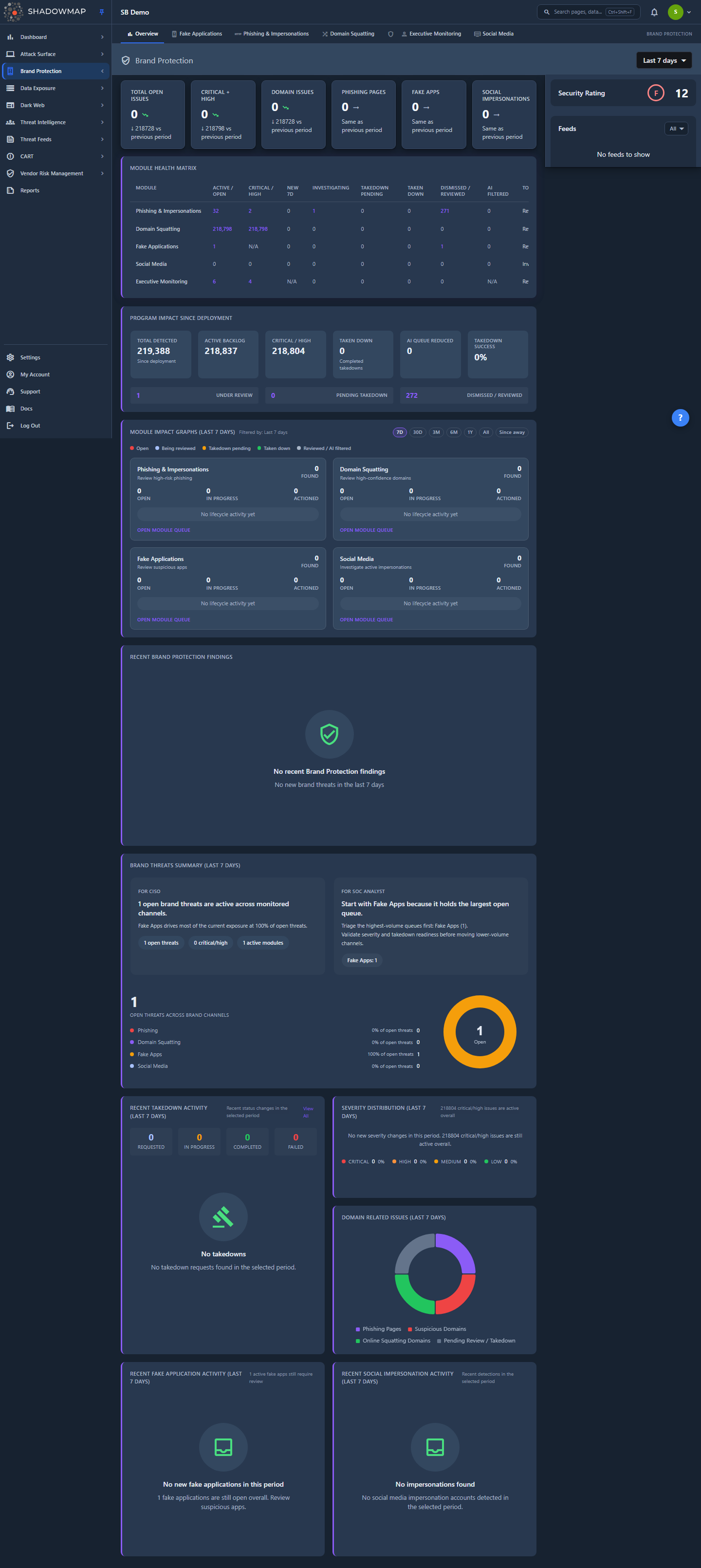The image size is (701, 1568).
Task: Collapse the Brand Protection chevron
Action: tap(102, 71)
